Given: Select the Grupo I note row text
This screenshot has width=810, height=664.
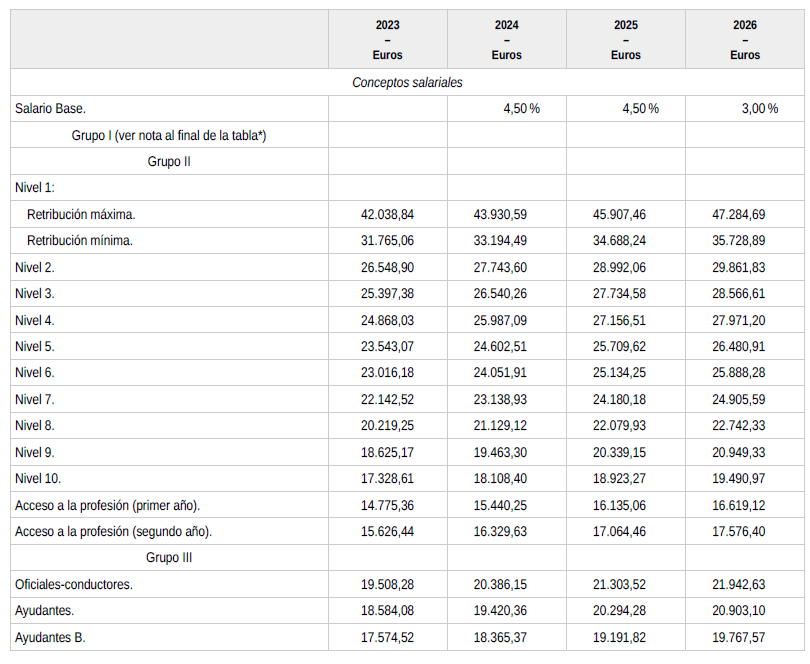Looking at the screenshot, I should pos(168,135).
